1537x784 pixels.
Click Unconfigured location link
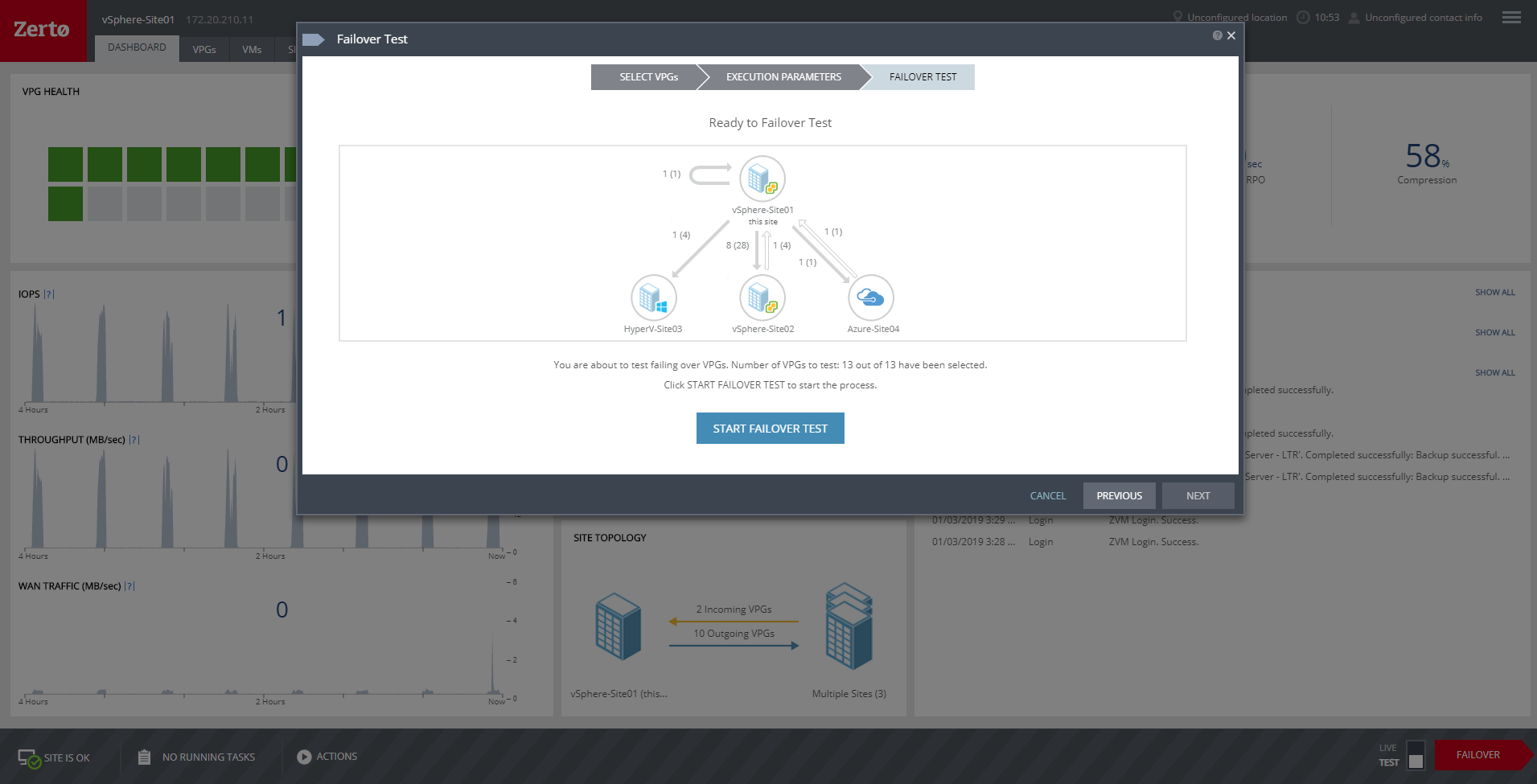(1237, 18)
